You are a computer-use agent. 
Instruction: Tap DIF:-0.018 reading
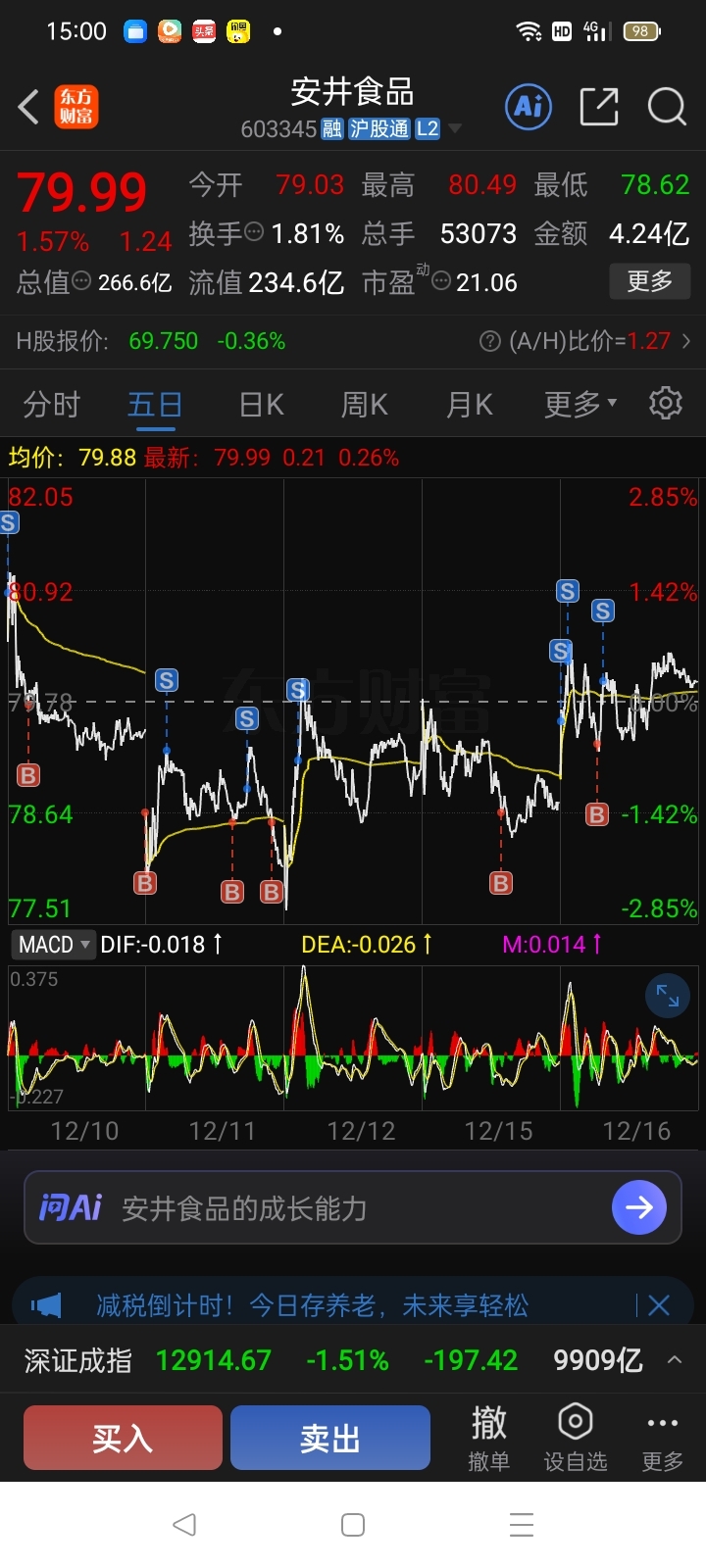pos(162,945)
